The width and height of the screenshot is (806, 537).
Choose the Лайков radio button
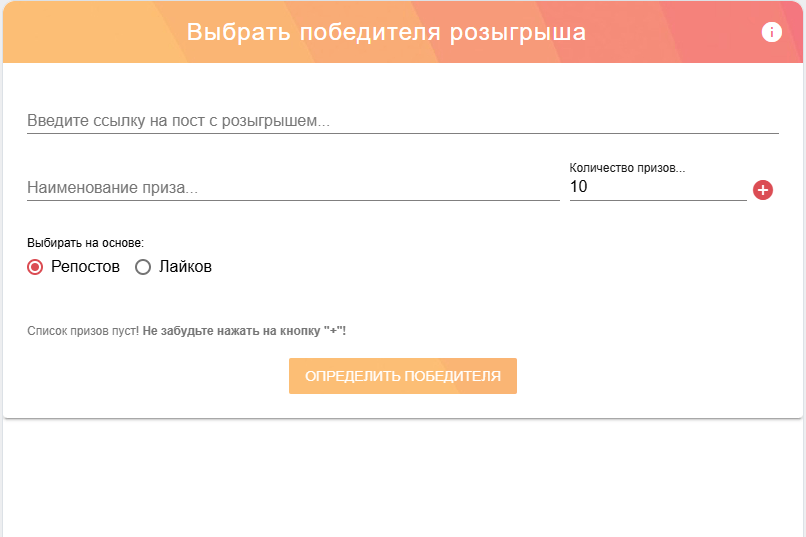143,267
